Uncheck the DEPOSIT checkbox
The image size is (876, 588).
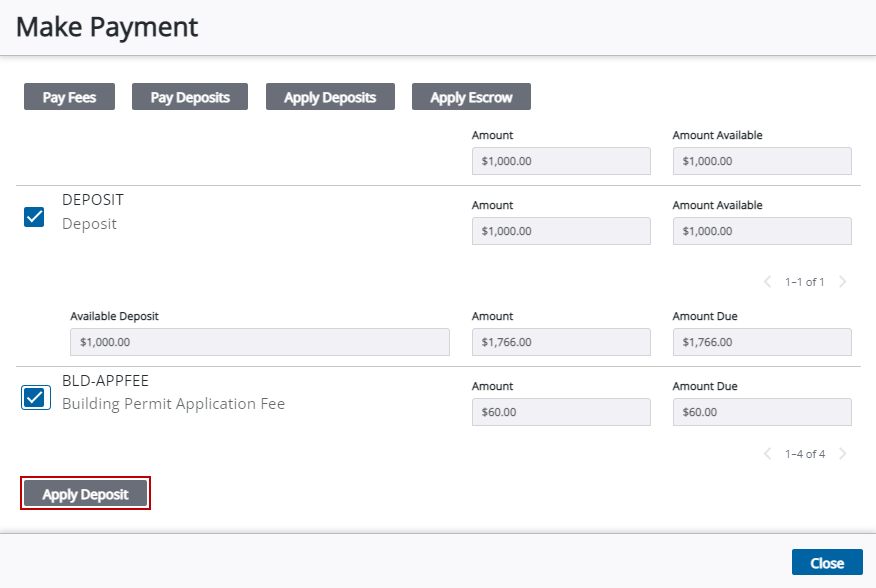pos(34,217)
